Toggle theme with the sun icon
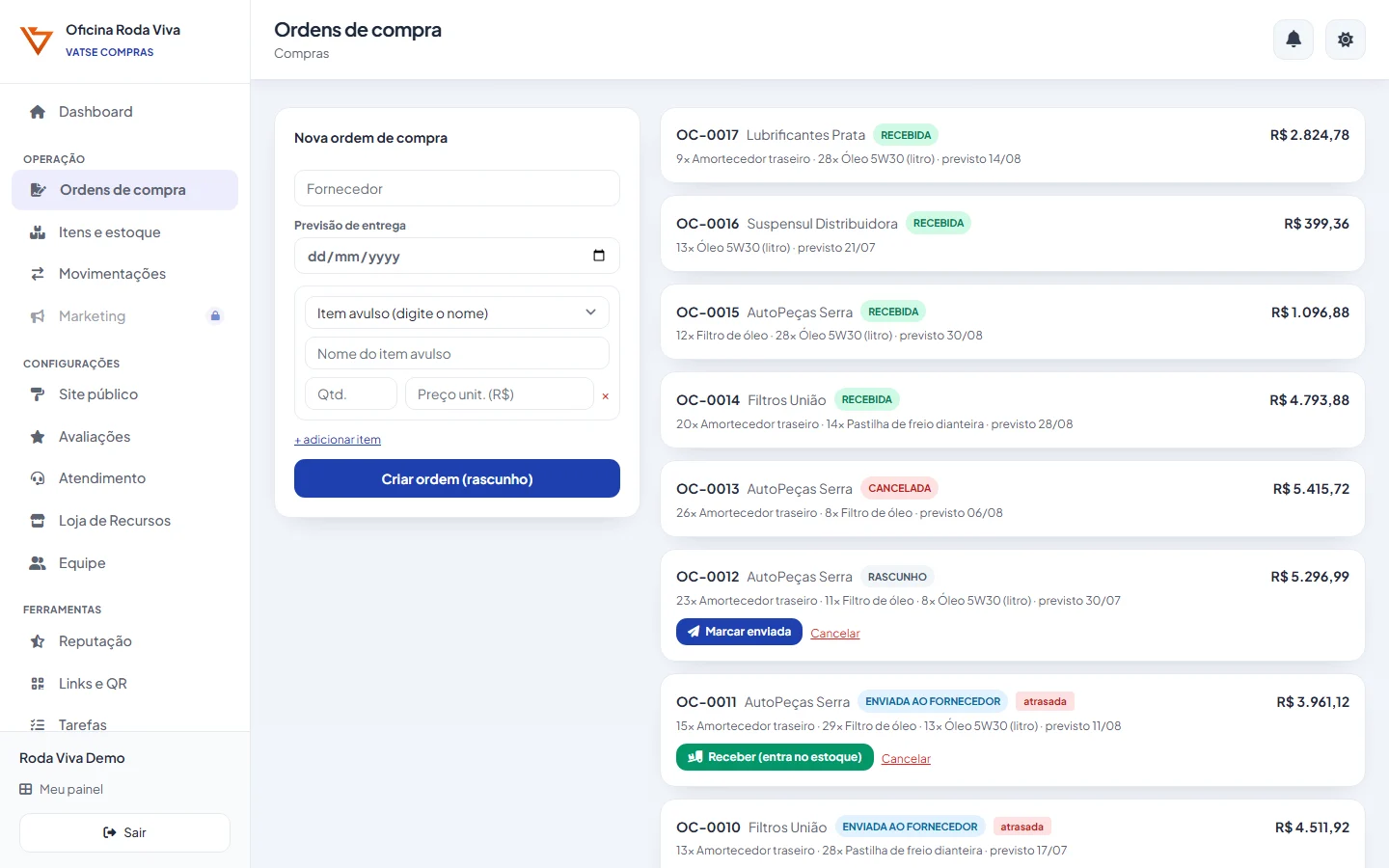Viewport: 1389px width, 868px height. 1345,40
